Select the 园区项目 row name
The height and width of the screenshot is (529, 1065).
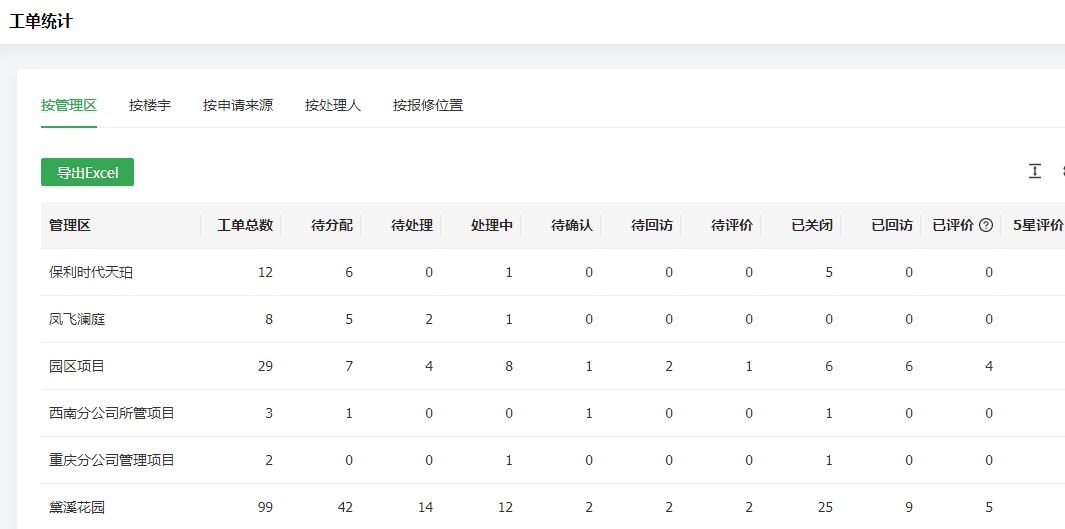77,366
